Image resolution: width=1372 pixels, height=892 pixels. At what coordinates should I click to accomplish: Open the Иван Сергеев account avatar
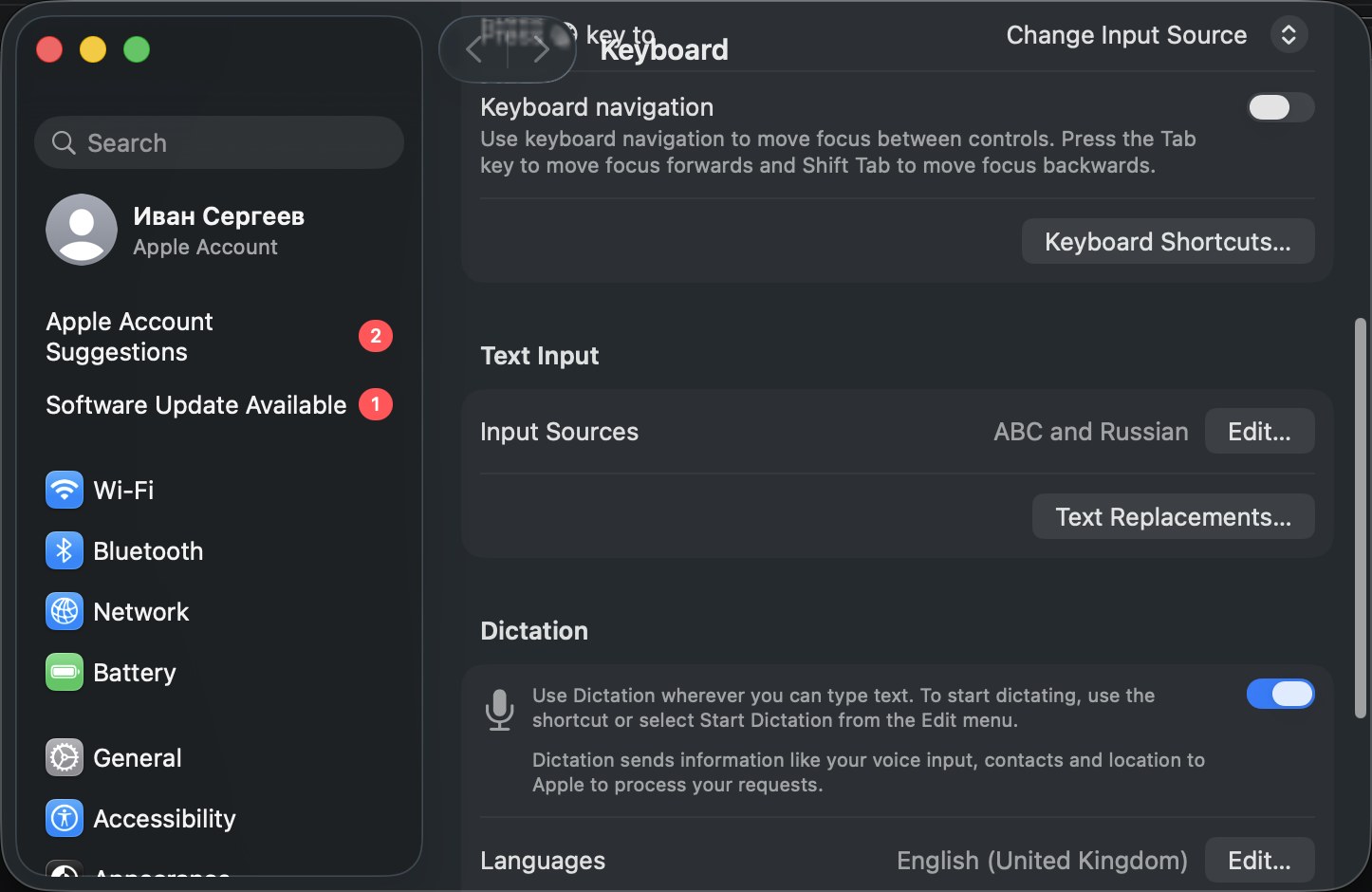tap(82, 230)
